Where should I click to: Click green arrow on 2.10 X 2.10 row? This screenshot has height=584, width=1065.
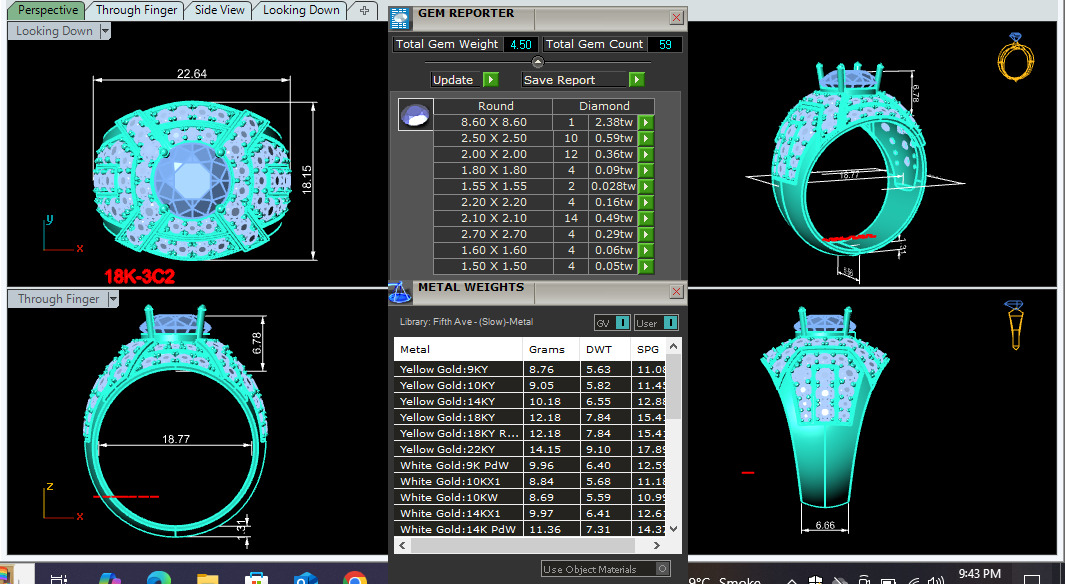[x=646, y=218]
